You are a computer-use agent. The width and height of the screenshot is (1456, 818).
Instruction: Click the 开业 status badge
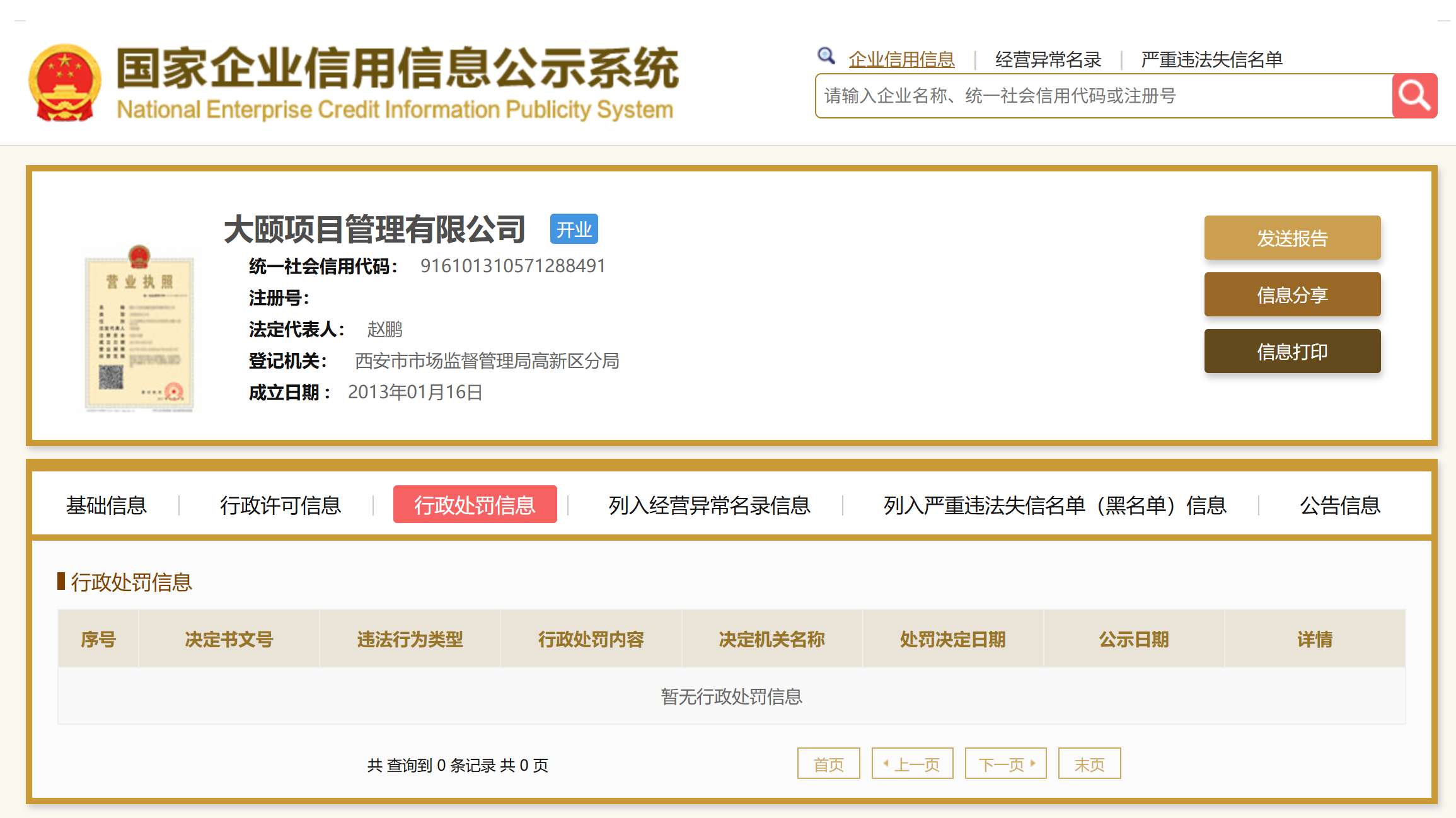click(574, 229)
